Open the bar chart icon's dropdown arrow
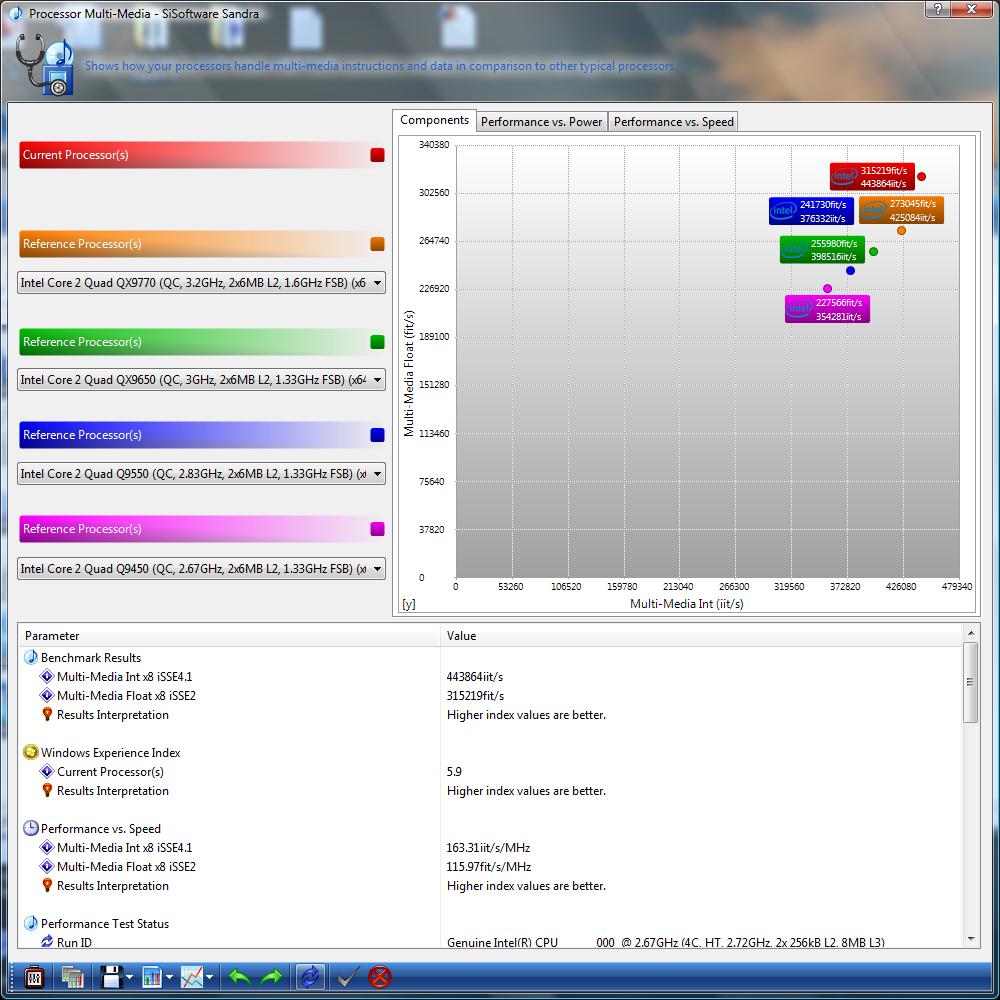The width and height of the screenshot is (1000, 1000). coord(169,977)
